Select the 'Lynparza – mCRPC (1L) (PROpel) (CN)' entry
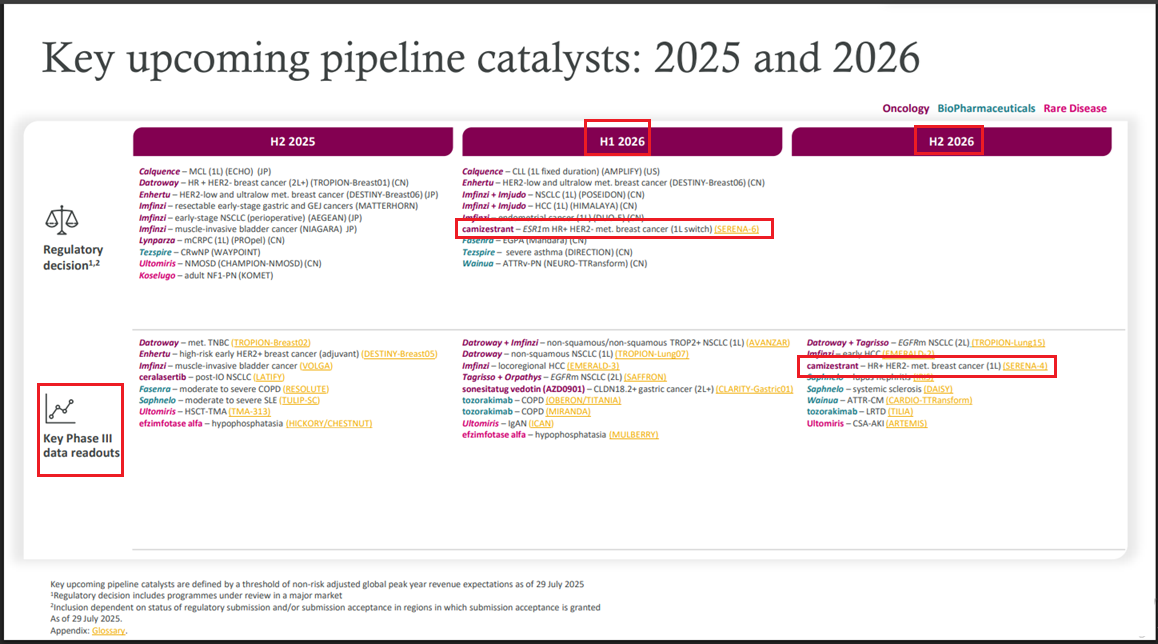 click(211, 240)
